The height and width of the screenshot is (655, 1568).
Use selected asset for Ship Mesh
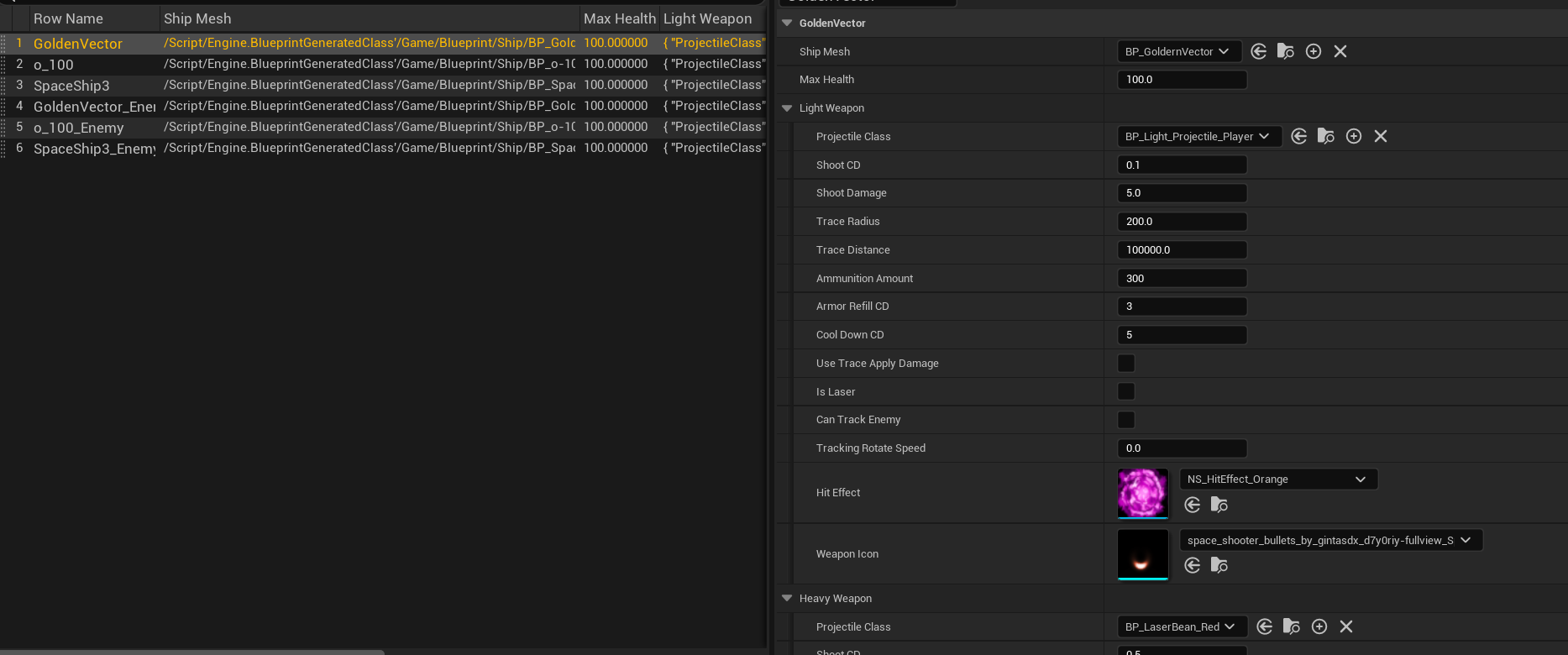pyautogui.click(x=1258, y=52)
